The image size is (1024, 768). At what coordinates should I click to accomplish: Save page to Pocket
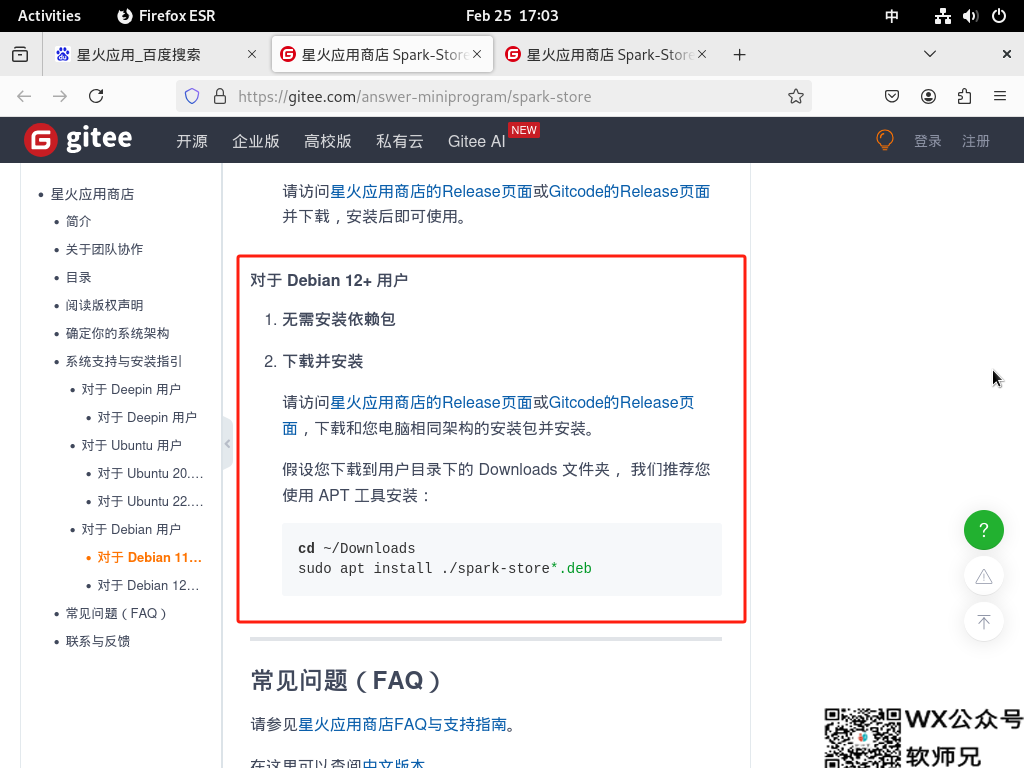[x=892, y=97]
